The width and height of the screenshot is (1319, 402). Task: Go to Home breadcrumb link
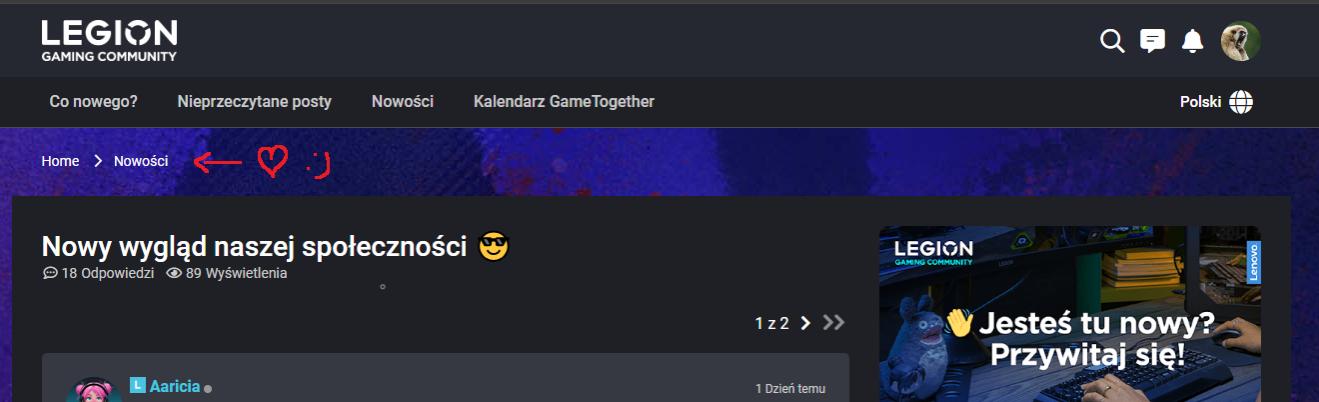(x=60, y=161)
